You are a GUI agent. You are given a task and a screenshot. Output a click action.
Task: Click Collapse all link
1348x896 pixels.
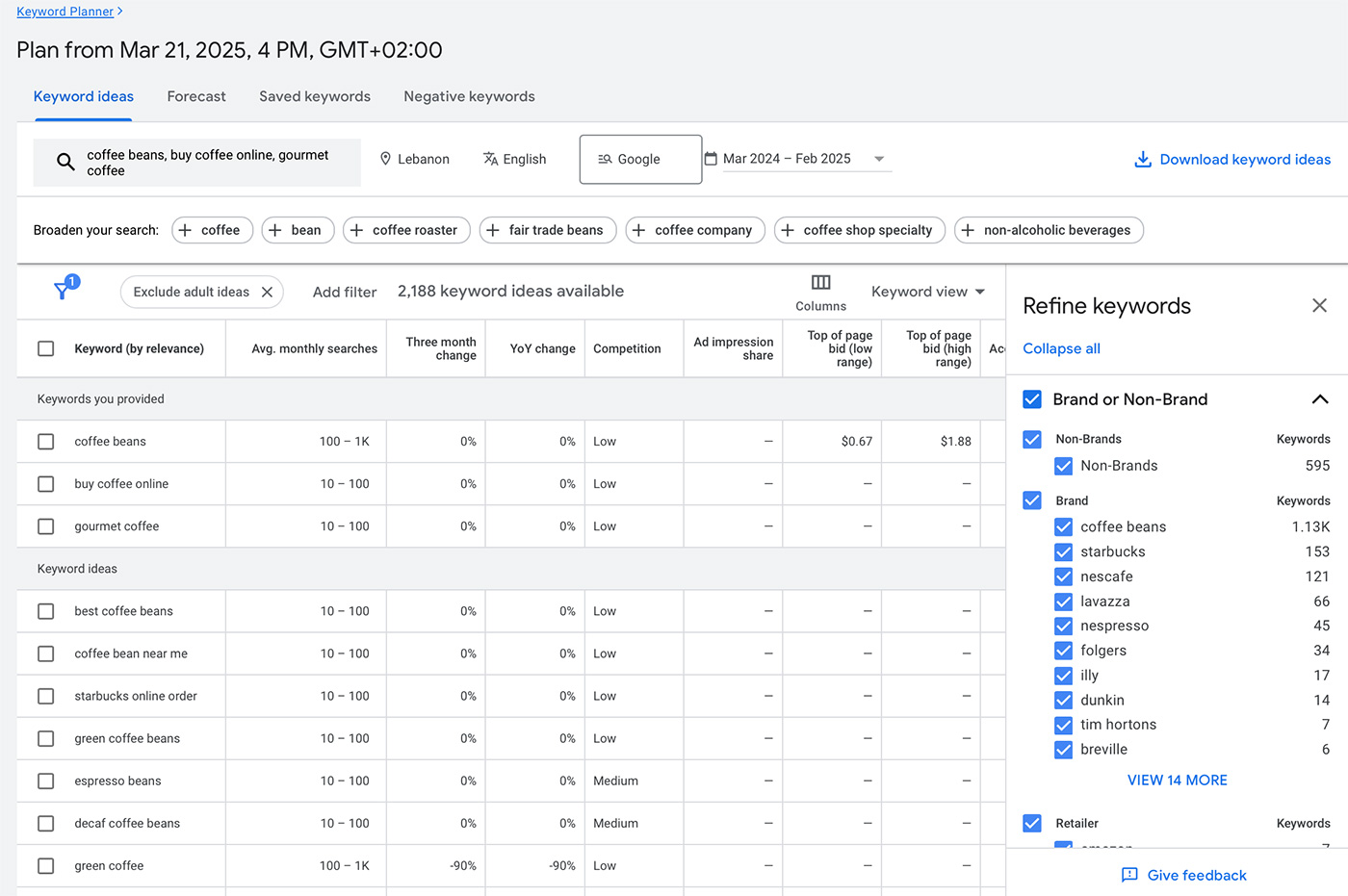(1061, 348)
